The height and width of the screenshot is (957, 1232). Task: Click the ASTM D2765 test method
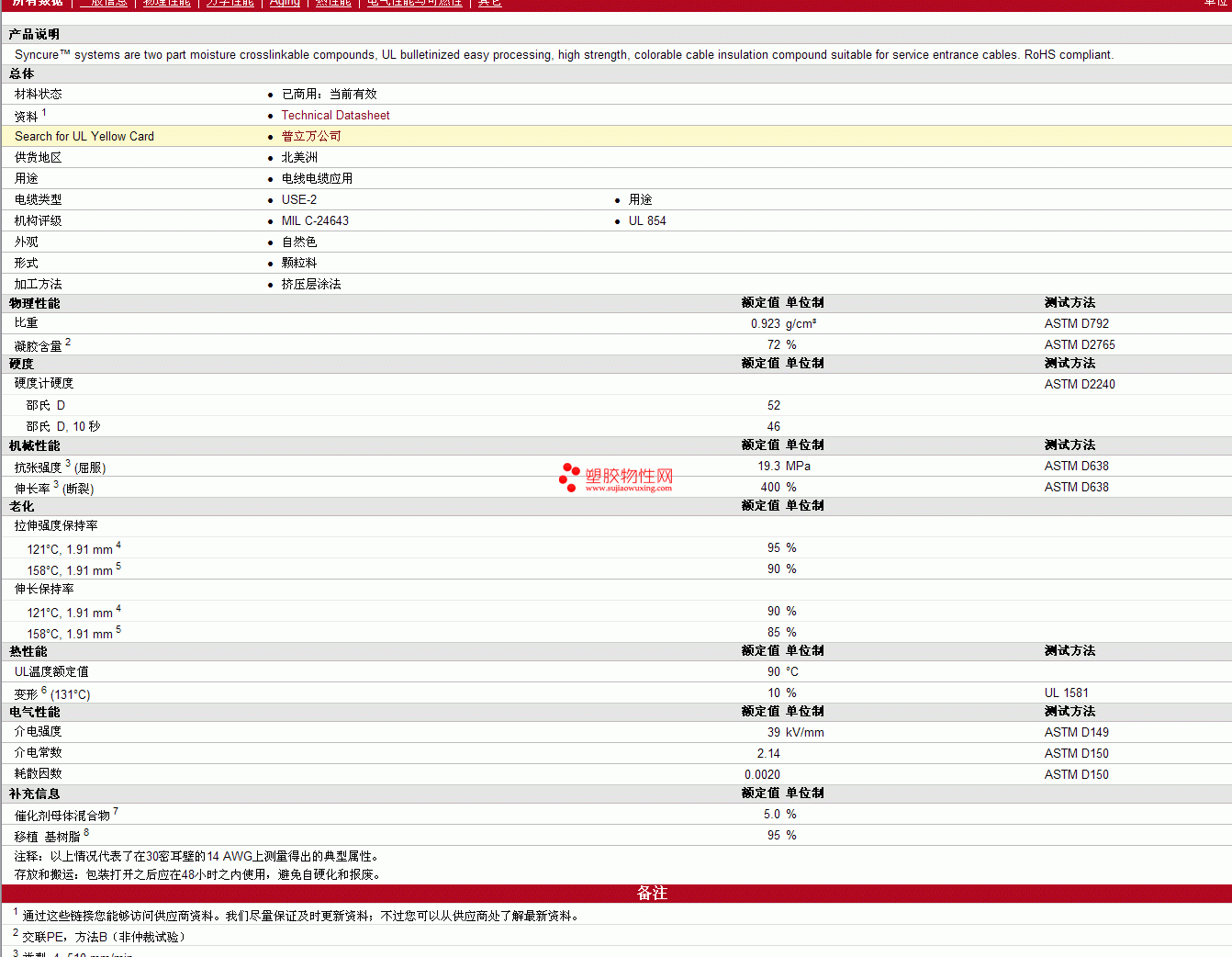(x=1080, y=345)
